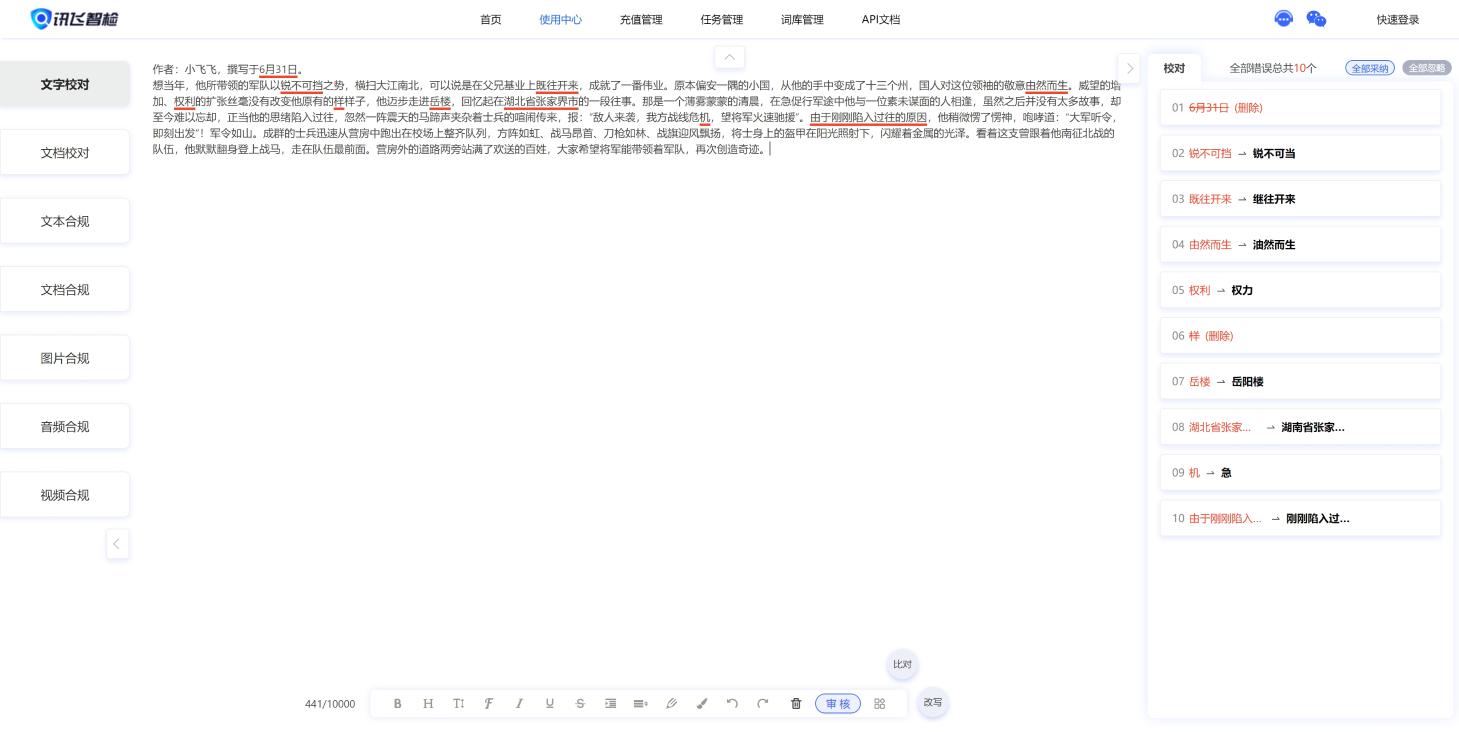Image resolution: width=1459 pixels, height=732 pixels.
Task: Select 文档校对 in the left sidebar
Action: pyautogui.click(x=65, y=153)
